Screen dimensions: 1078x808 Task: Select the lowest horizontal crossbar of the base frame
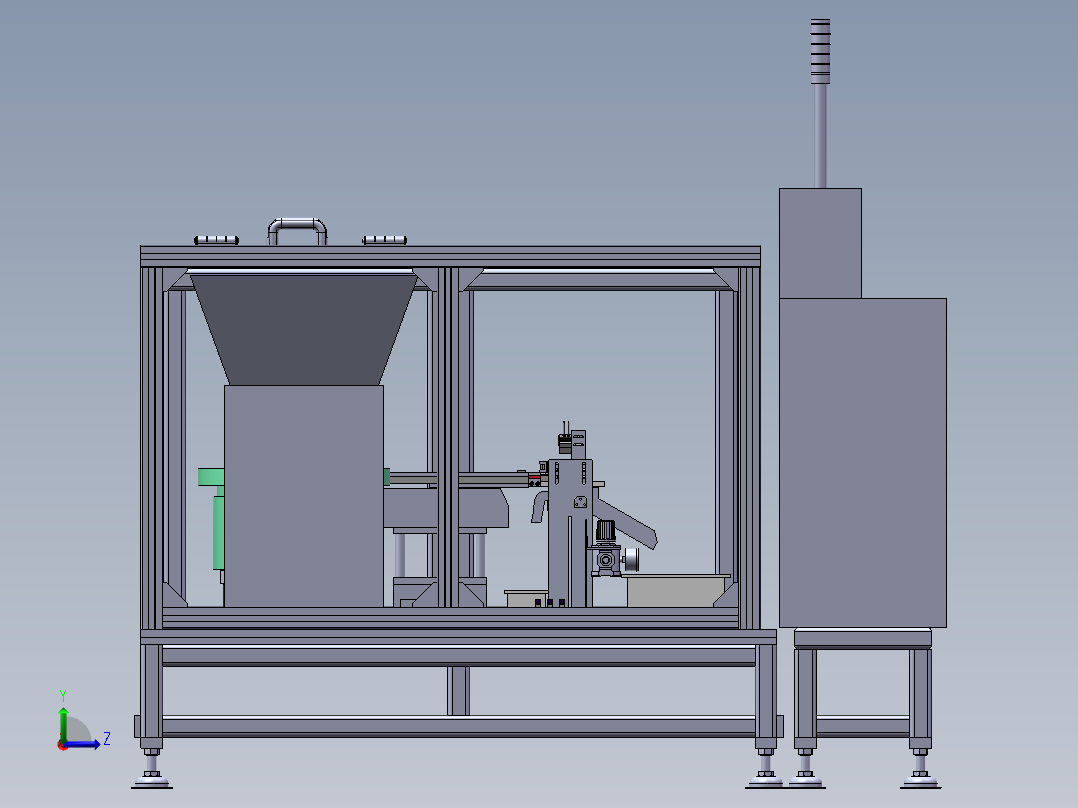pos(459,727)
